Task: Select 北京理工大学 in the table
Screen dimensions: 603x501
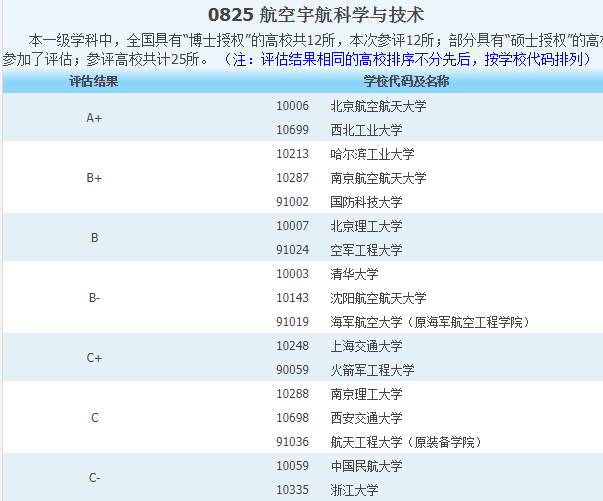Action: 365,226
